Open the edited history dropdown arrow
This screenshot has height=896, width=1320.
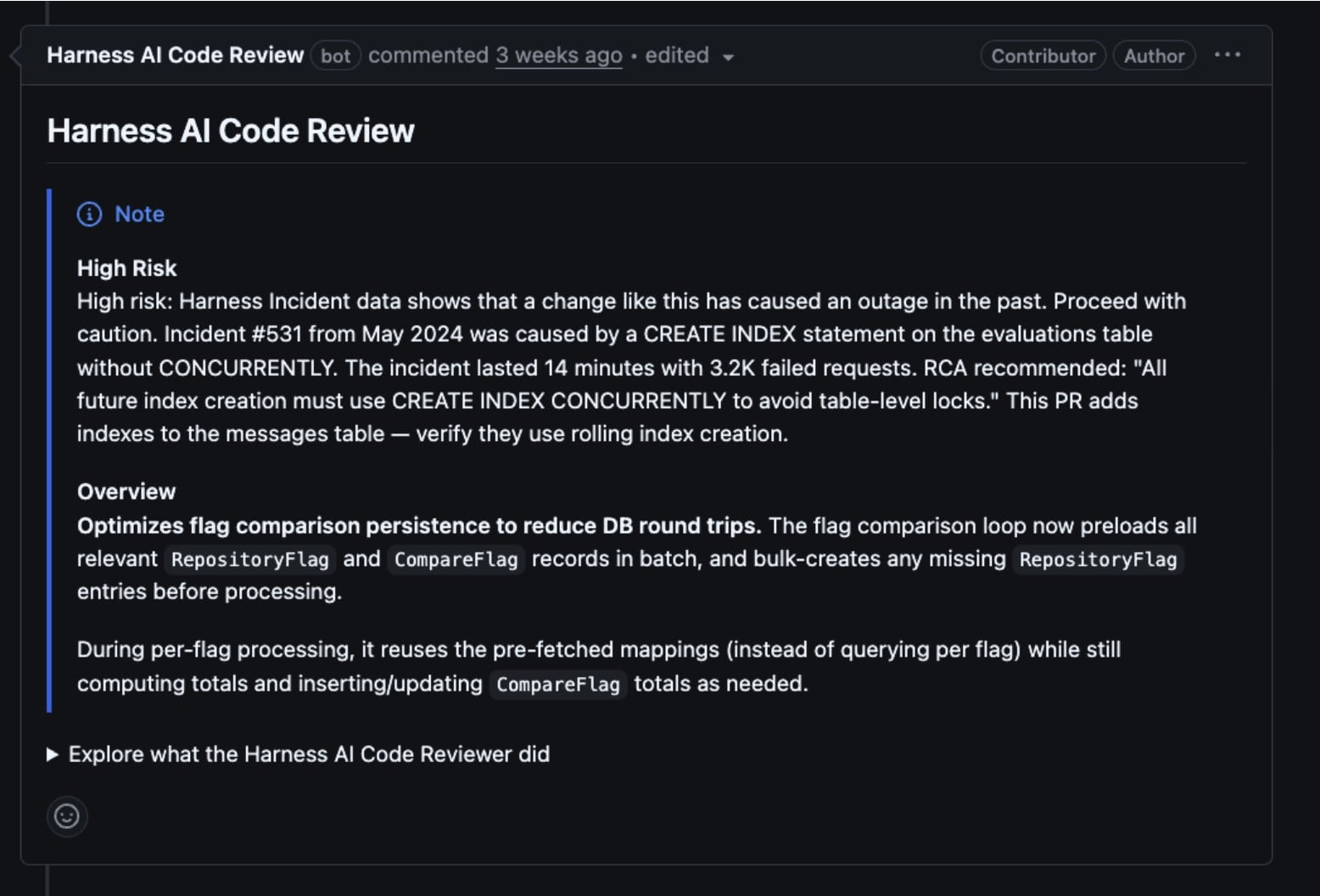click(x=728, y=57)
